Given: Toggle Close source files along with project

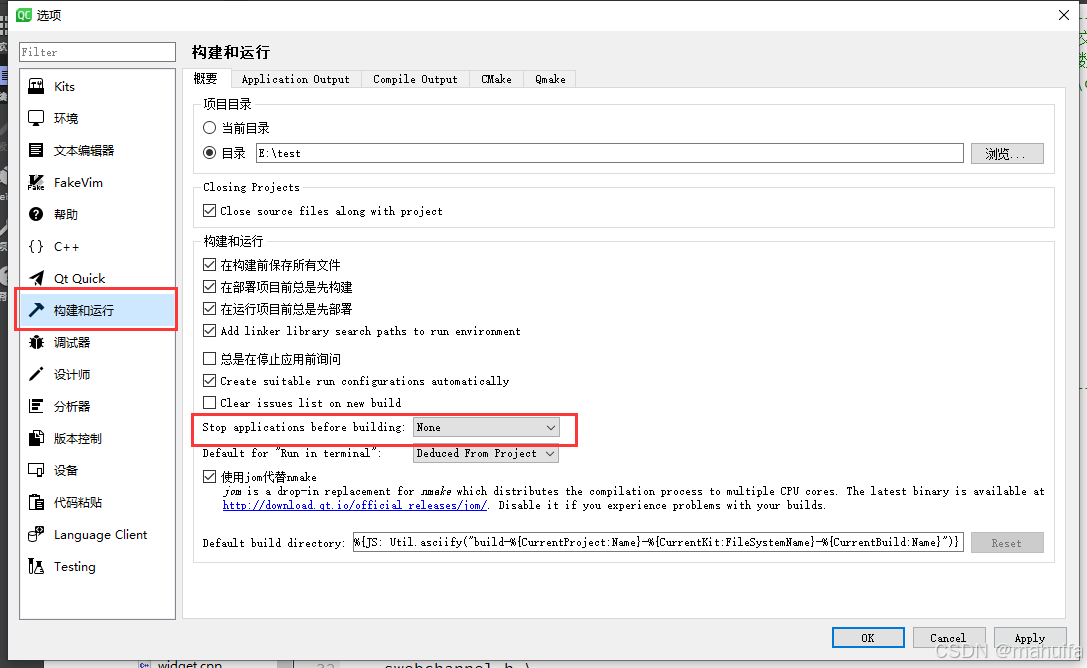Looking at the screenshot, I should tap(209, 210).
